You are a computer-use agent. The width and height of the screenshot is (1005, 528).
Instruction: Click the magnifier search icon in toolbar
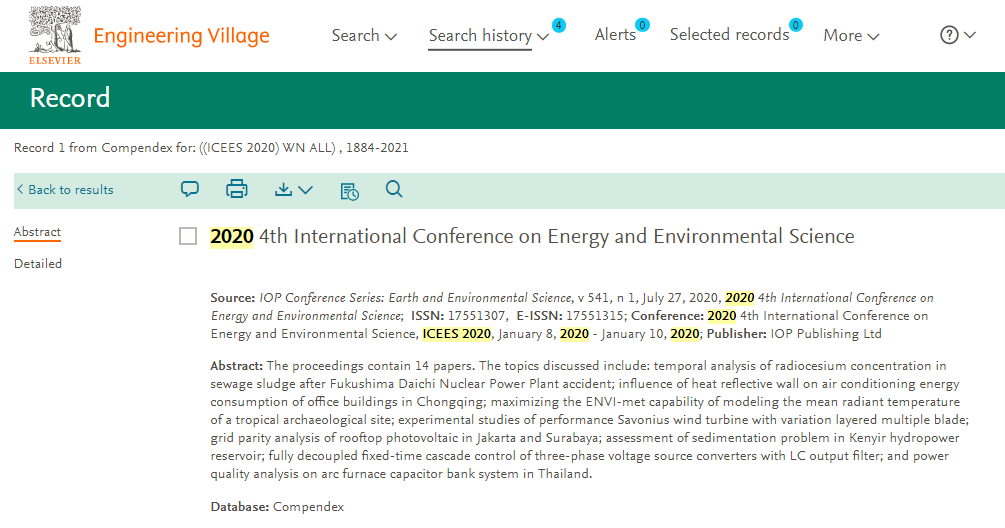pyautogui.click(x=394, y=189)
